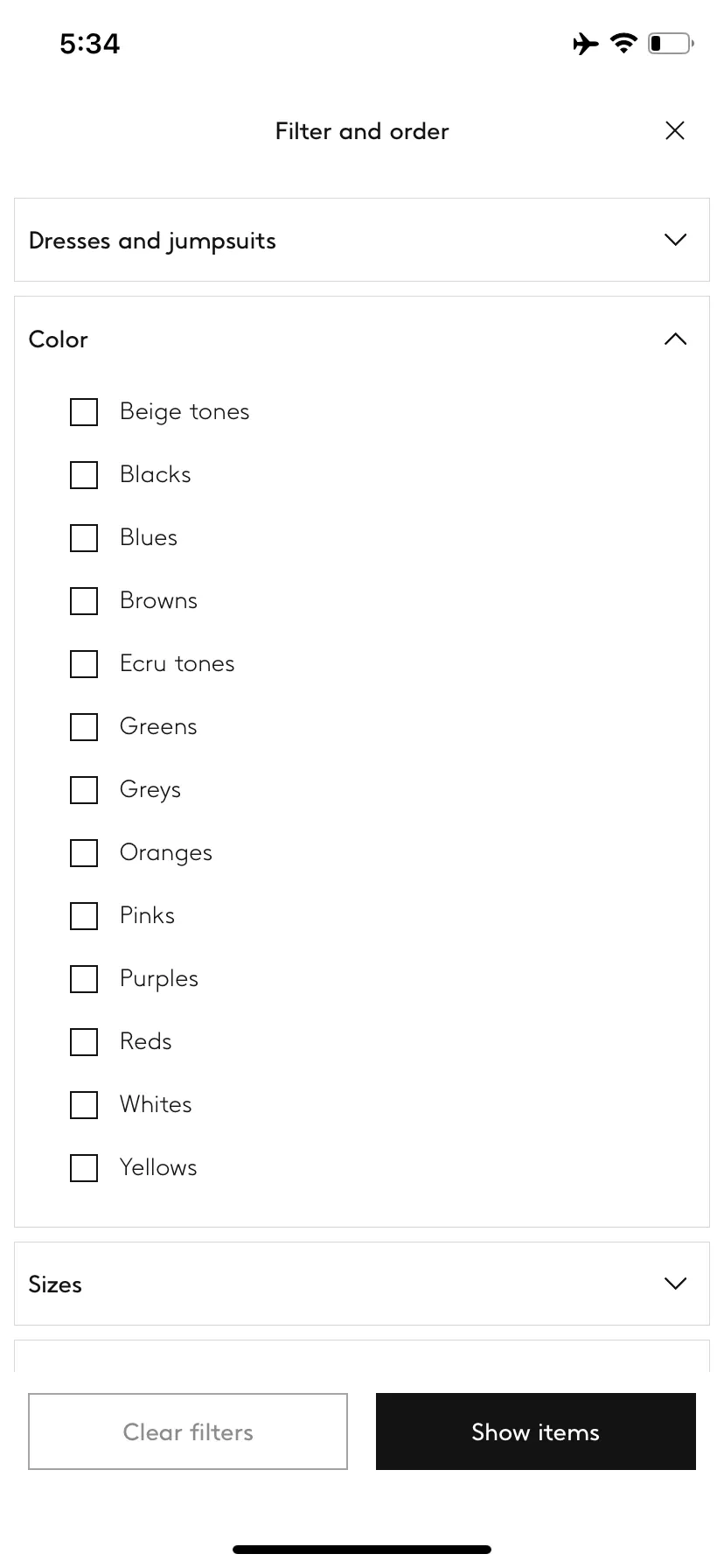Check the Ecru tones option
The image size is (724, 1568).
point(84,664)
